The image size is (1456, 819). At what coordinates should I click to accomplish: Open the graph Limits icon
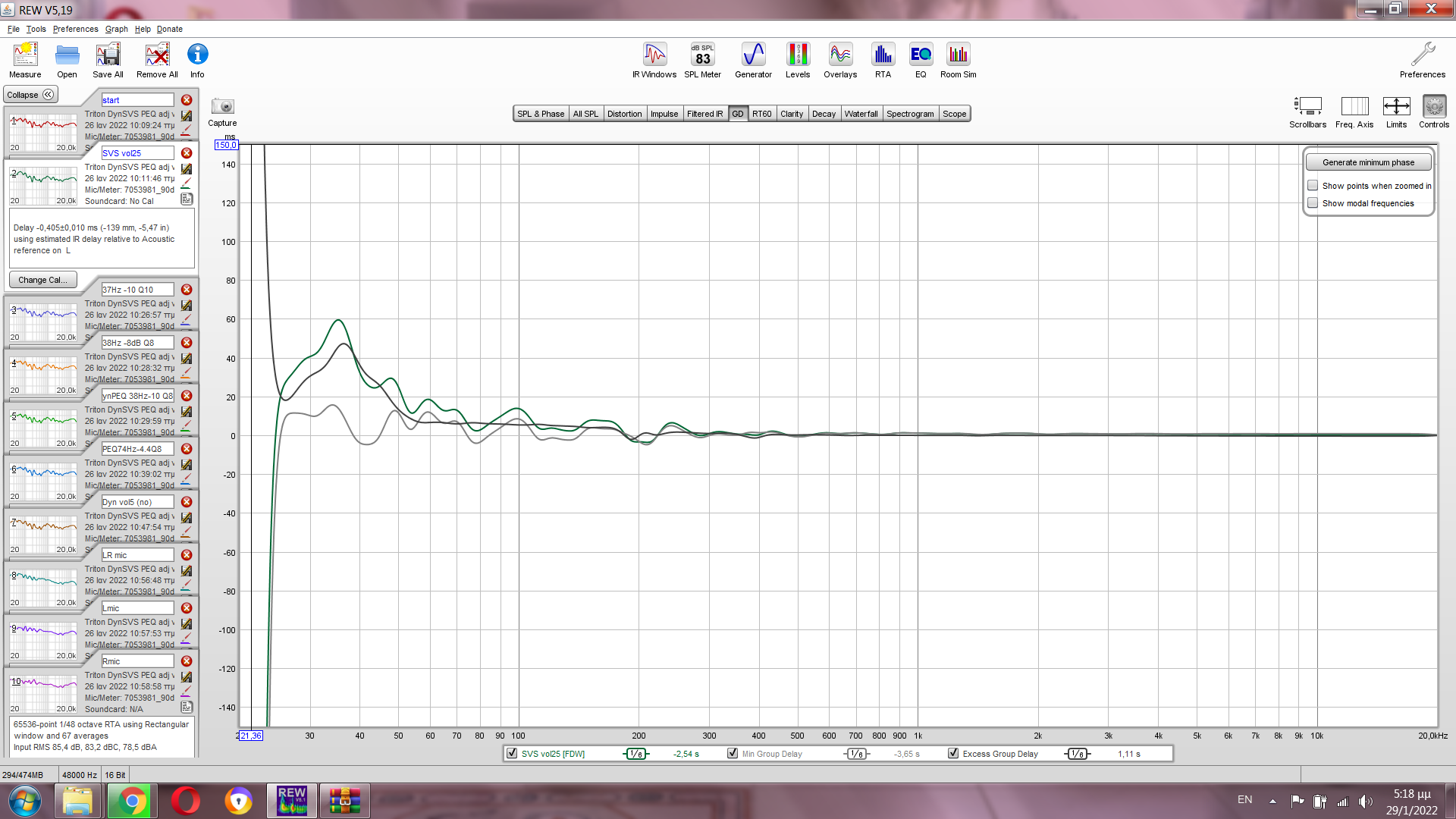click(1396, 107)
